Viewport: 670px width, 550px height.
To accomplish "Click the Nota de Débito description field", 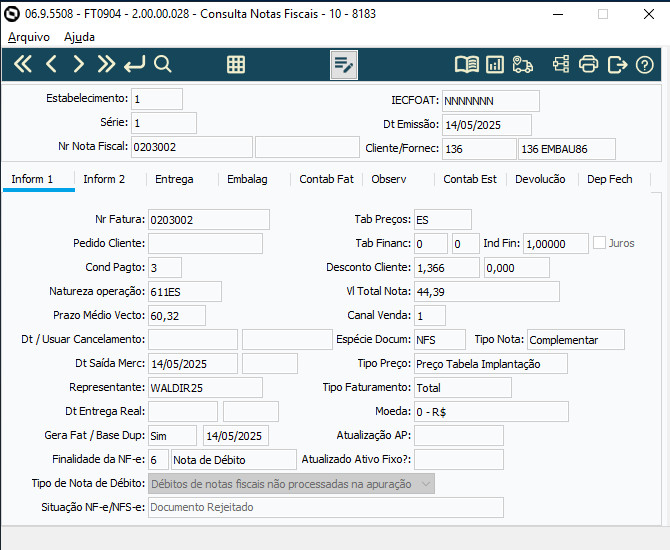I will pyautogui.click(x=234, y=459).
